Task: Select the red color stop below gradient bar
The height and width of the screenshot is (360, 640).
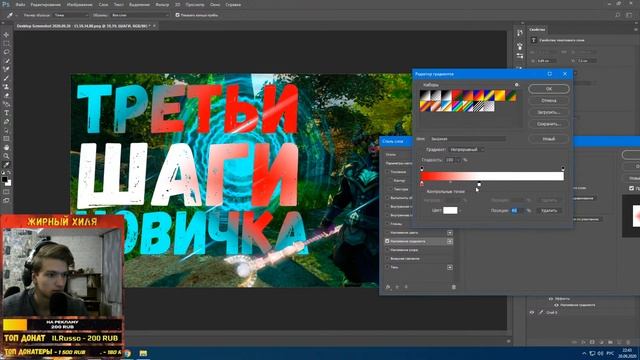Action: pos(422,184)
